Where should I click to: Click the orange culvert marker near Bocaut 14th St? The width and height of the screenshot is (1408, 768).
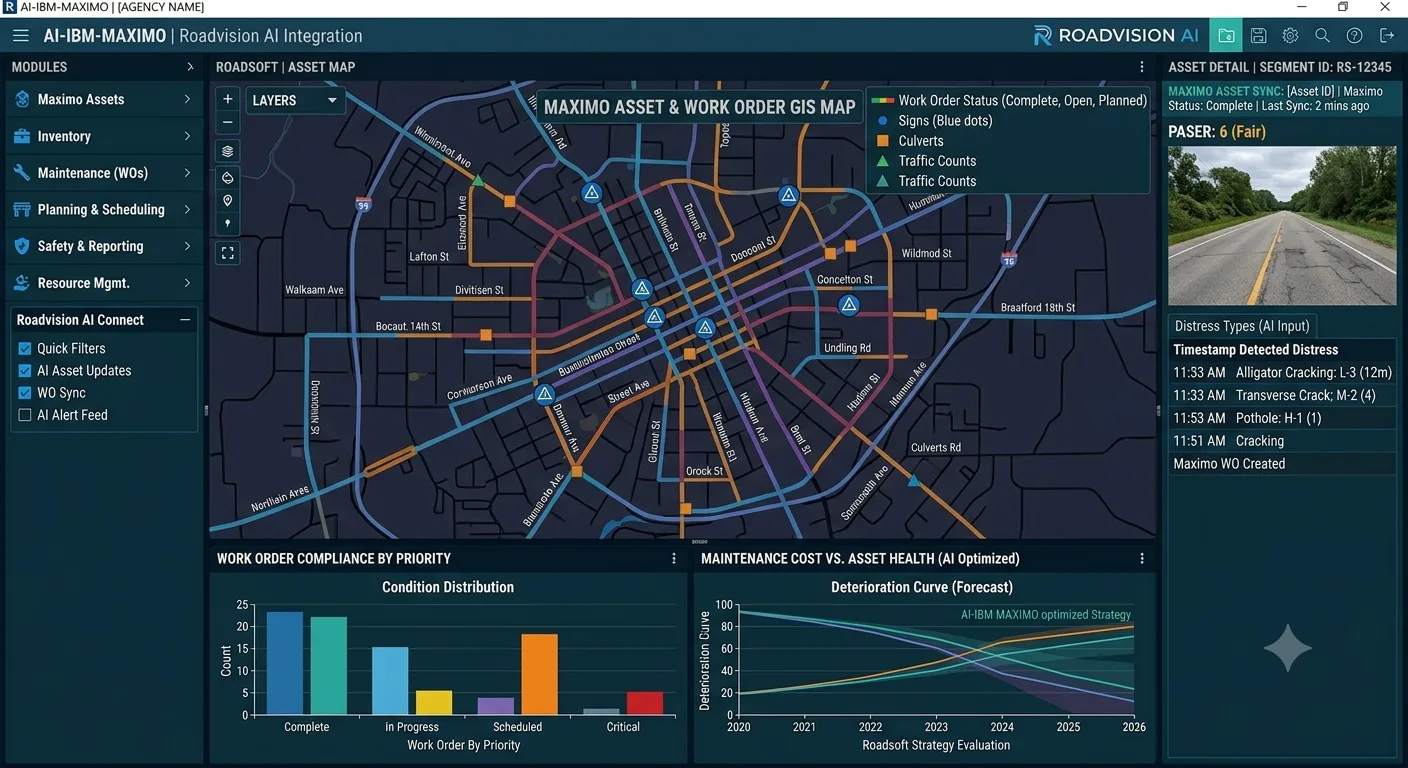486,335
